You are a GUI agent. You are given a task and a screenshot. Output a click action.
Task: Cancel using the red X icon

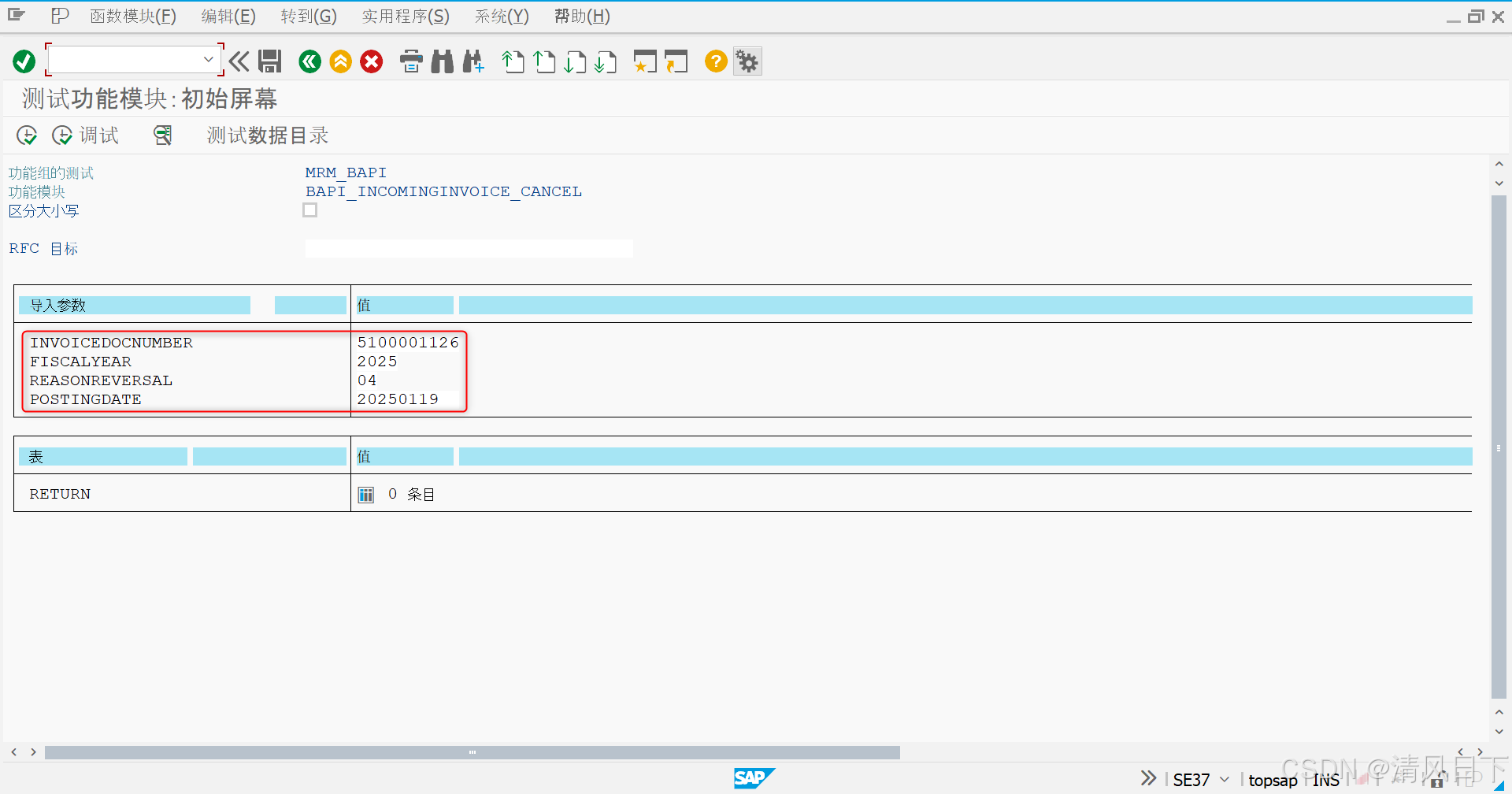[x=371, y=61]
